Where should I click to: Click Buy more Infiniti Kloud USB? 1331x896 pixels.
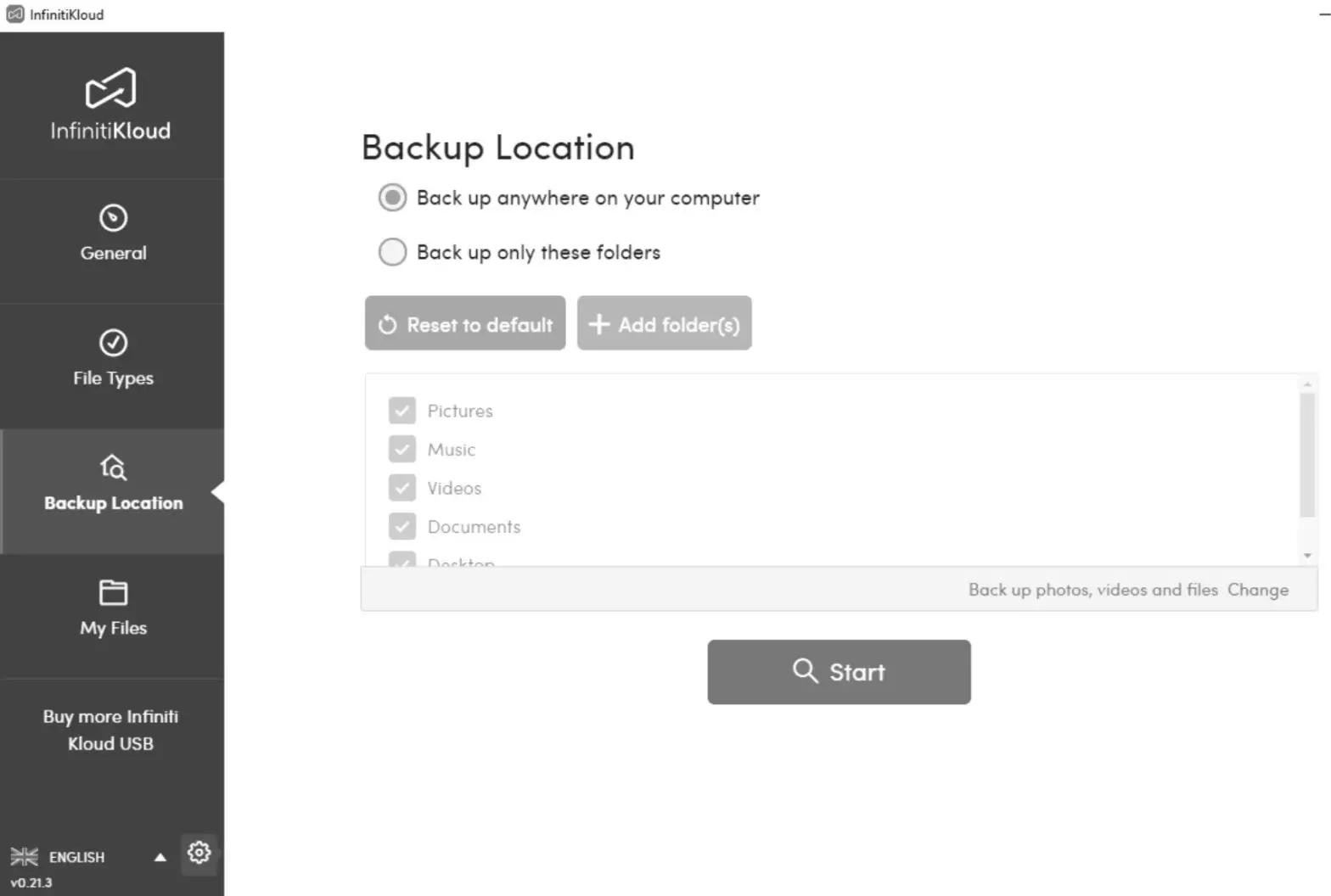click(110, 730)
